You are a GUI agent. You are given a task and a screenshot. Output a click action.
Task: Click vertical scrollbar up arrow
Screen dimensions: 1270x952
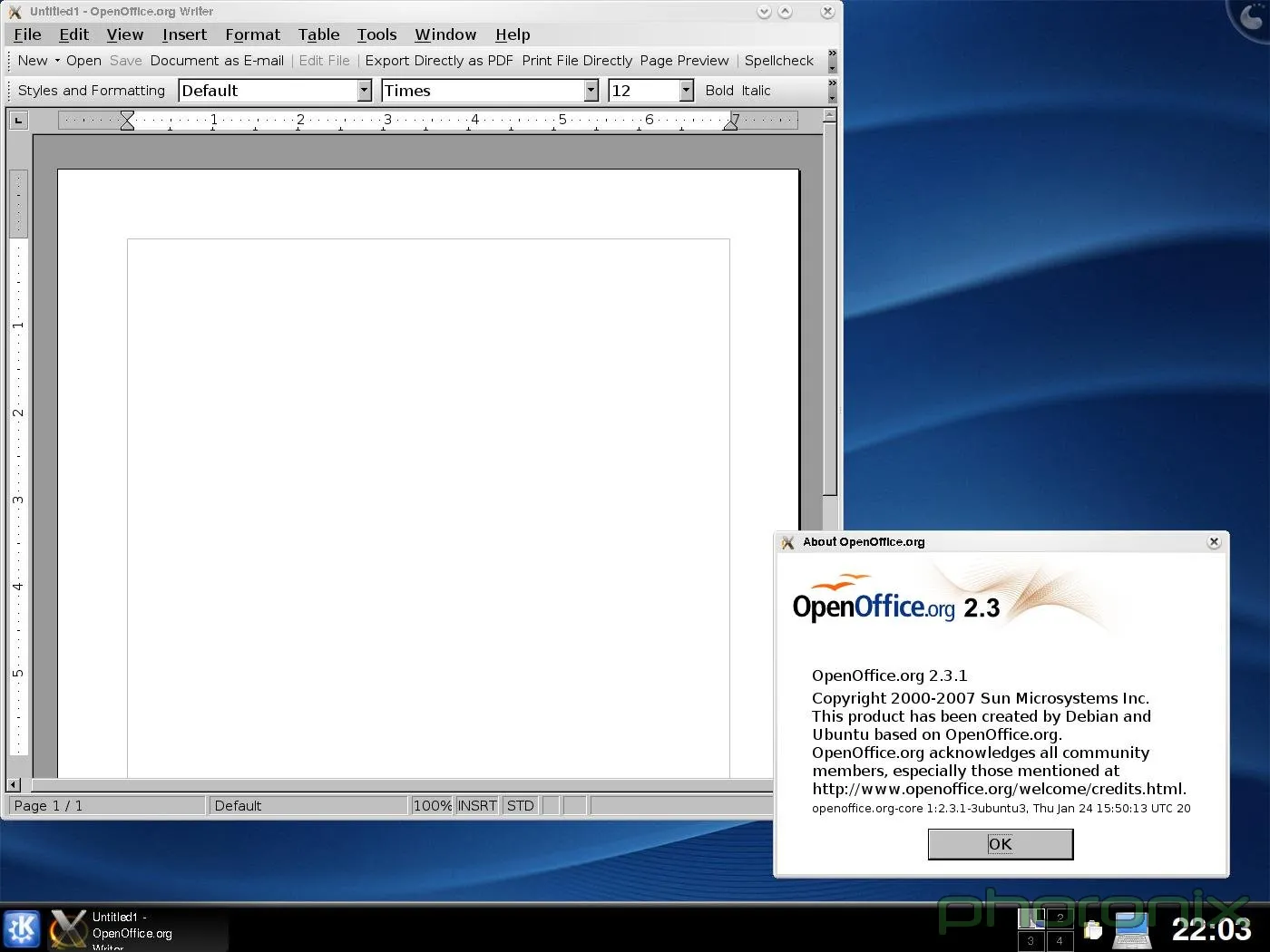pyautogui.click(x=829, y=116)
